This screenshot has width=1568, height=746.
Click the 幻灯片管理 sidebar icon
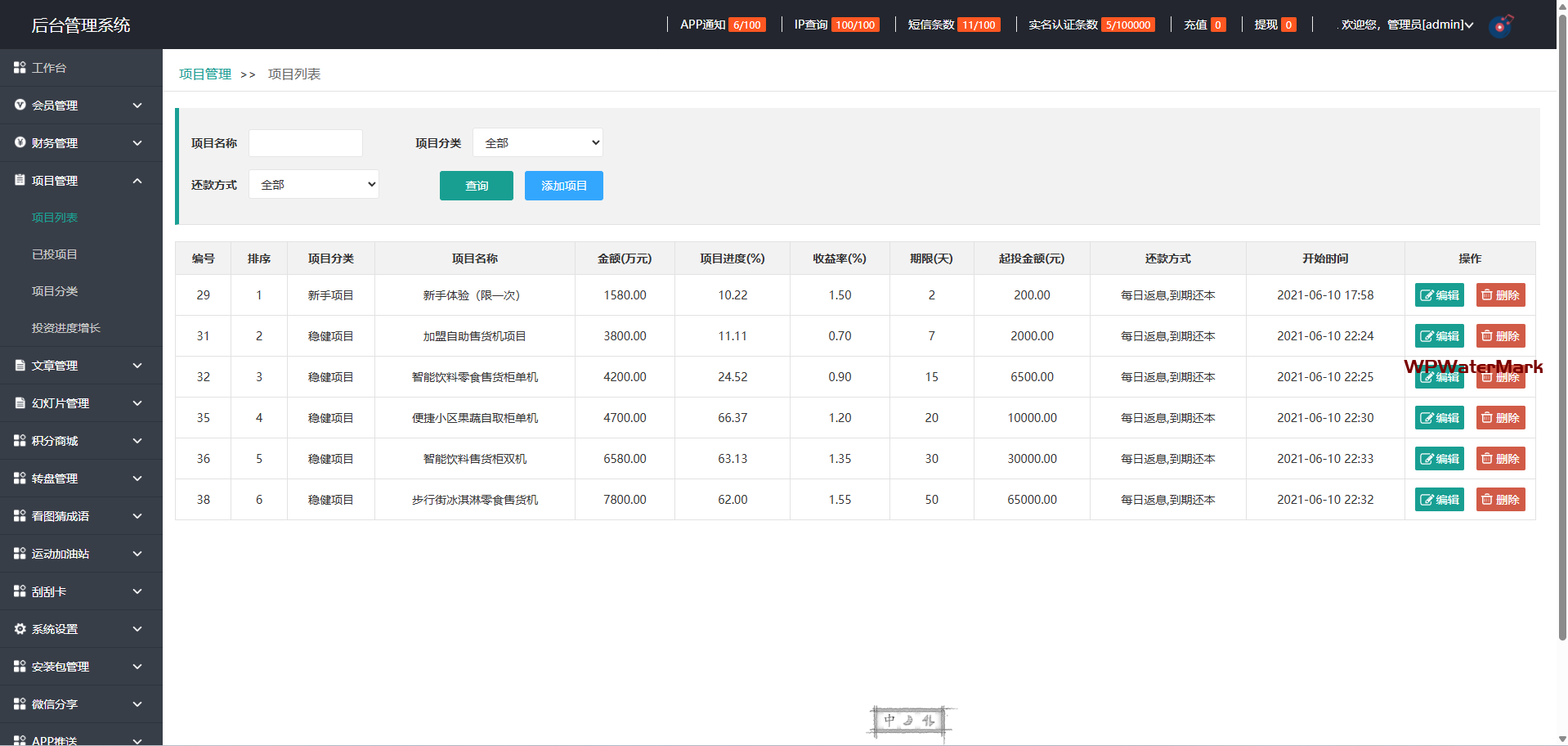click(x=20, y=403)
